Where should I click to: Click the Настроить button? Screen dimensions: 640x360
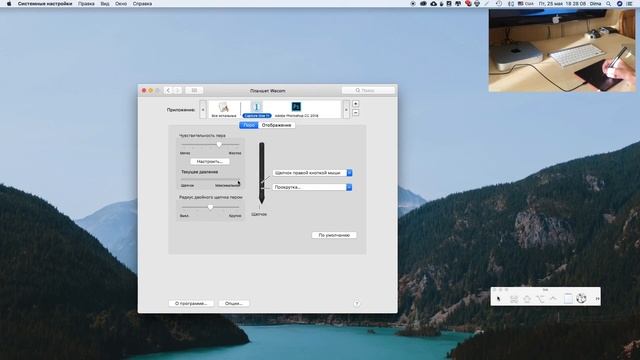210,162
